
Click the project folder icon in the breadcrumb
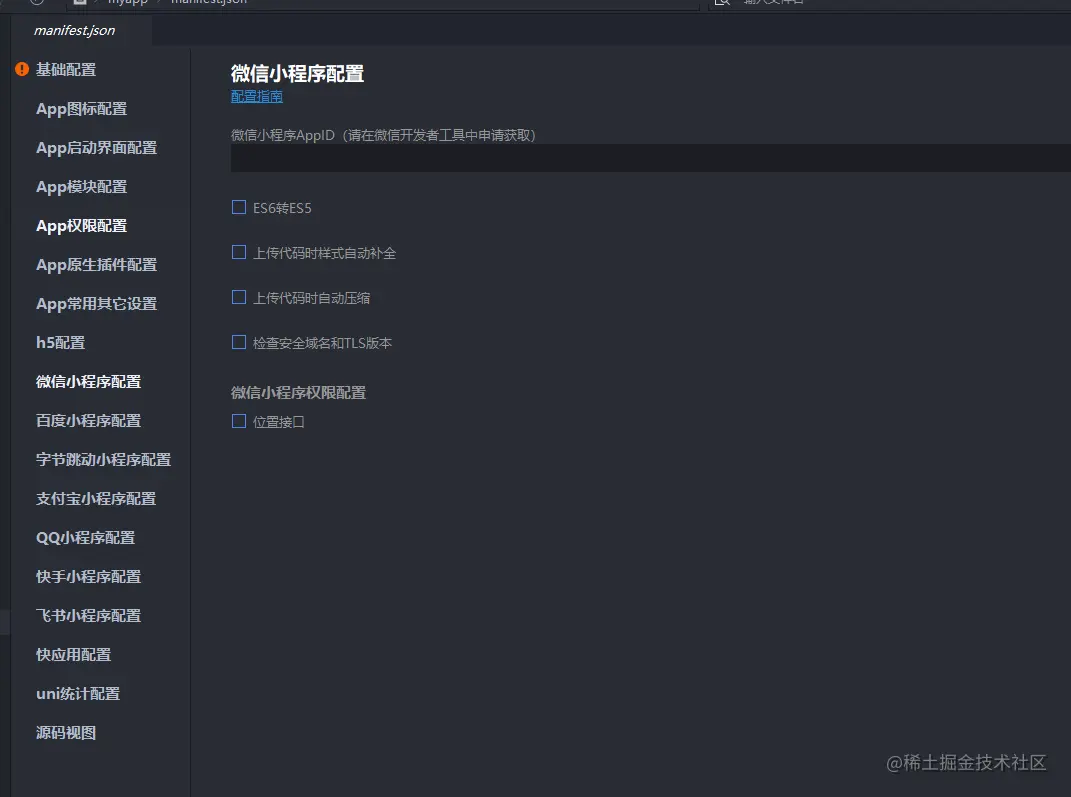tap(79, 3)
